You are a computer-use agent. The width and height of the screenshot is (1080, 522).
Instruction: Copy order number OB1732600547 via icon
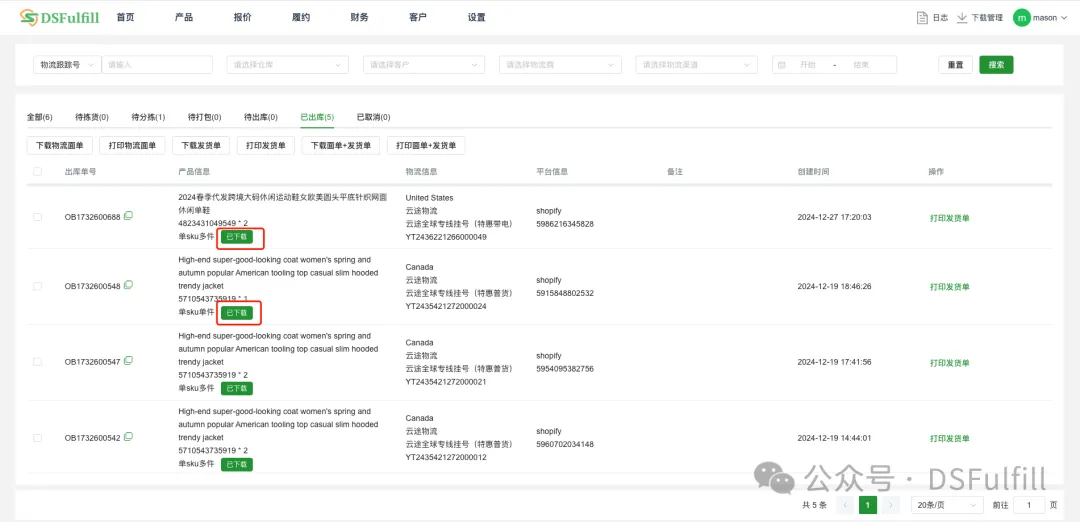coord(128,361)
